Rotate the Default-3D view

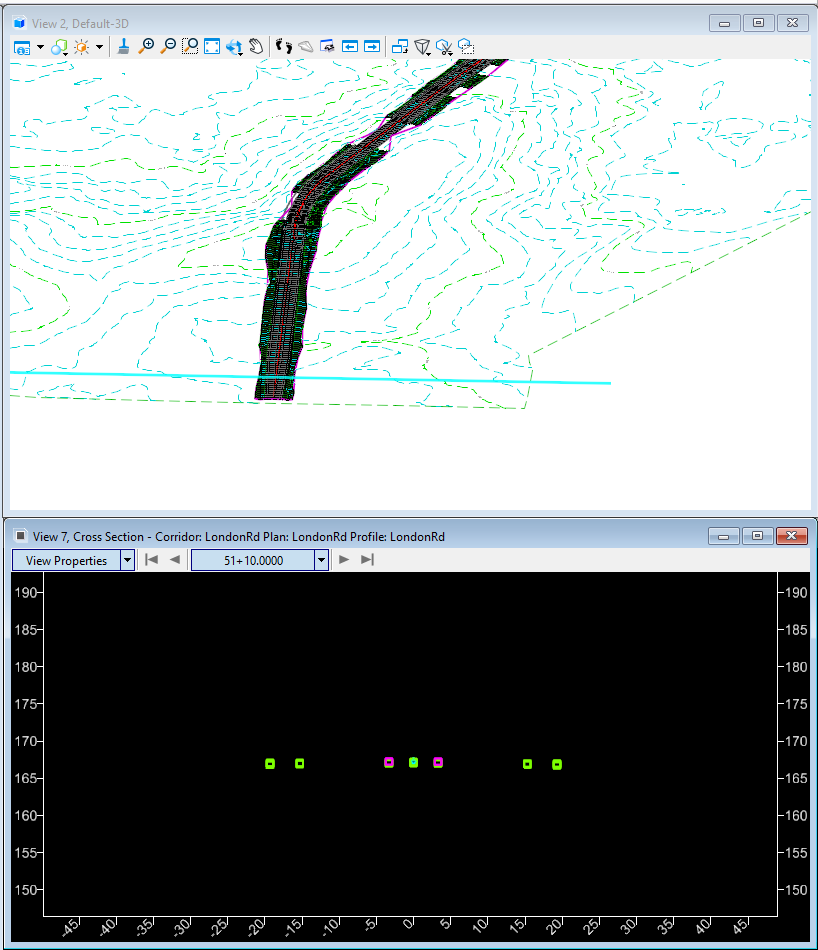(x=235, y=46)
